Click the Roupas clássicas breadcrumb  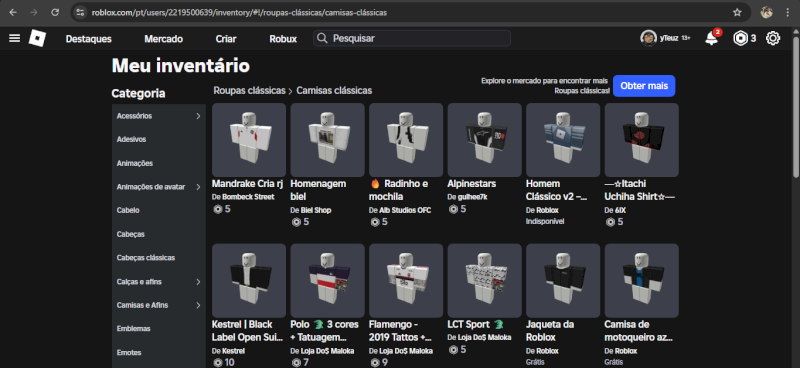tap(249, 90)
